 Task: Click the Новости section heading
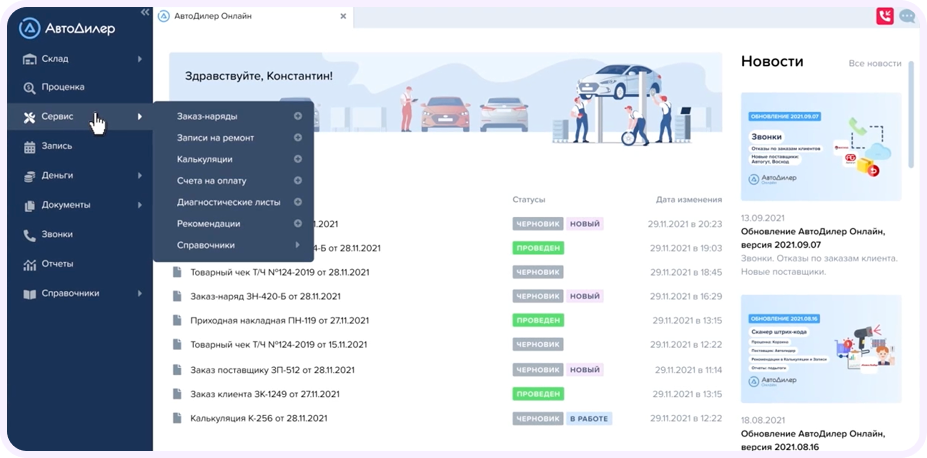[x=772, y=61]
